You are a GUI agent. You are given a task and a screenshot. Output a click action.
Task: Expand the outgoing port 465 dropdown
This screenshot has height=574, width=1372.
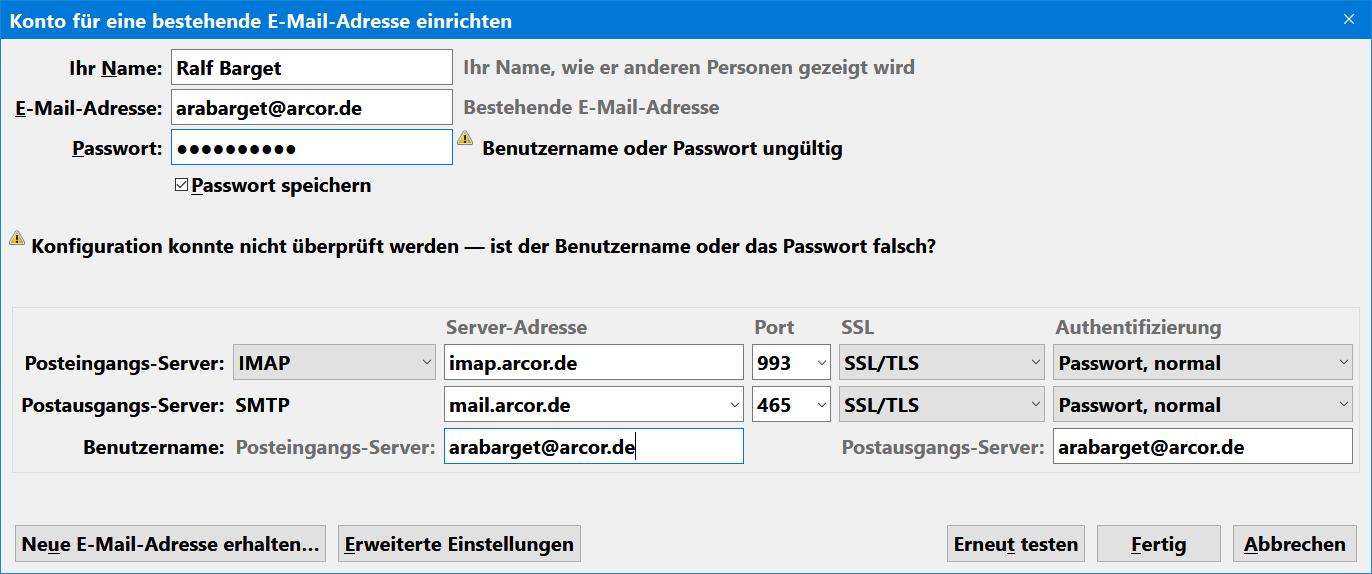click(791, 405)
